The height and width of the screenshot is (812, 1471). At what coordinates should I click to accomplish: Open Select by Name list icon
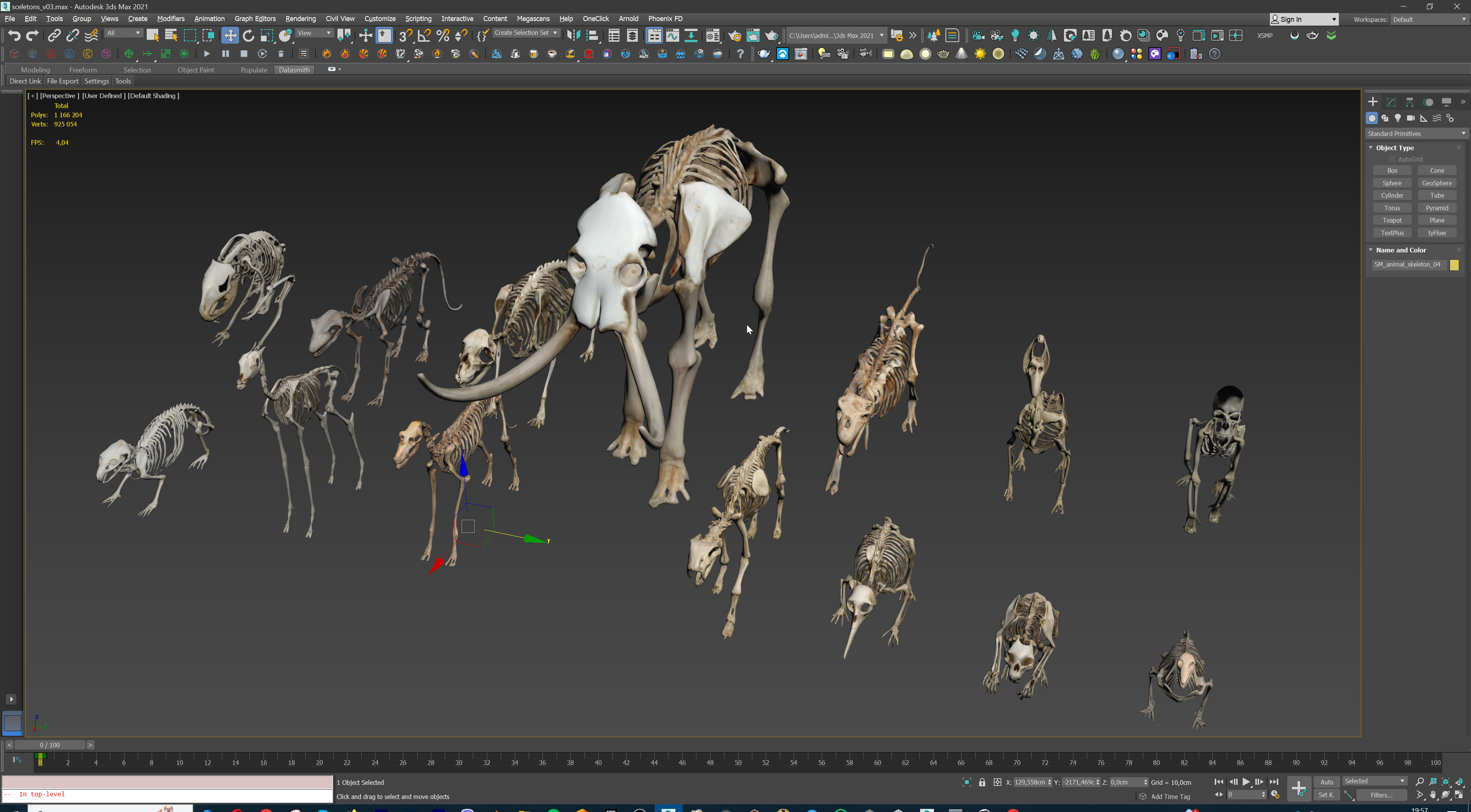tap(171, 35)
